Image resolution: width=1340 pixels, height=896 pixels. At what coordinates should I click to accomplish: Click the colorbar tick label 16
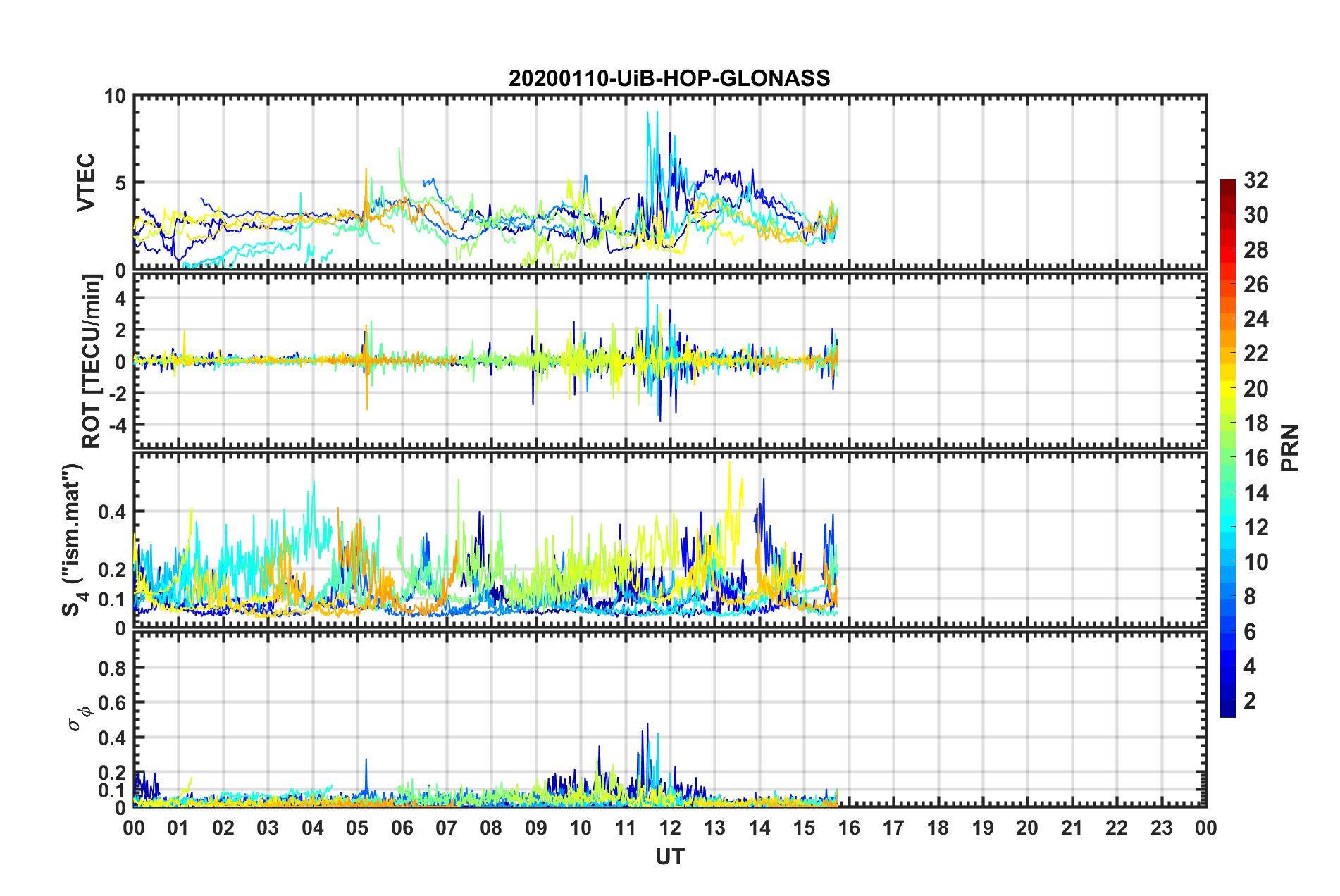coord(1256,458)
